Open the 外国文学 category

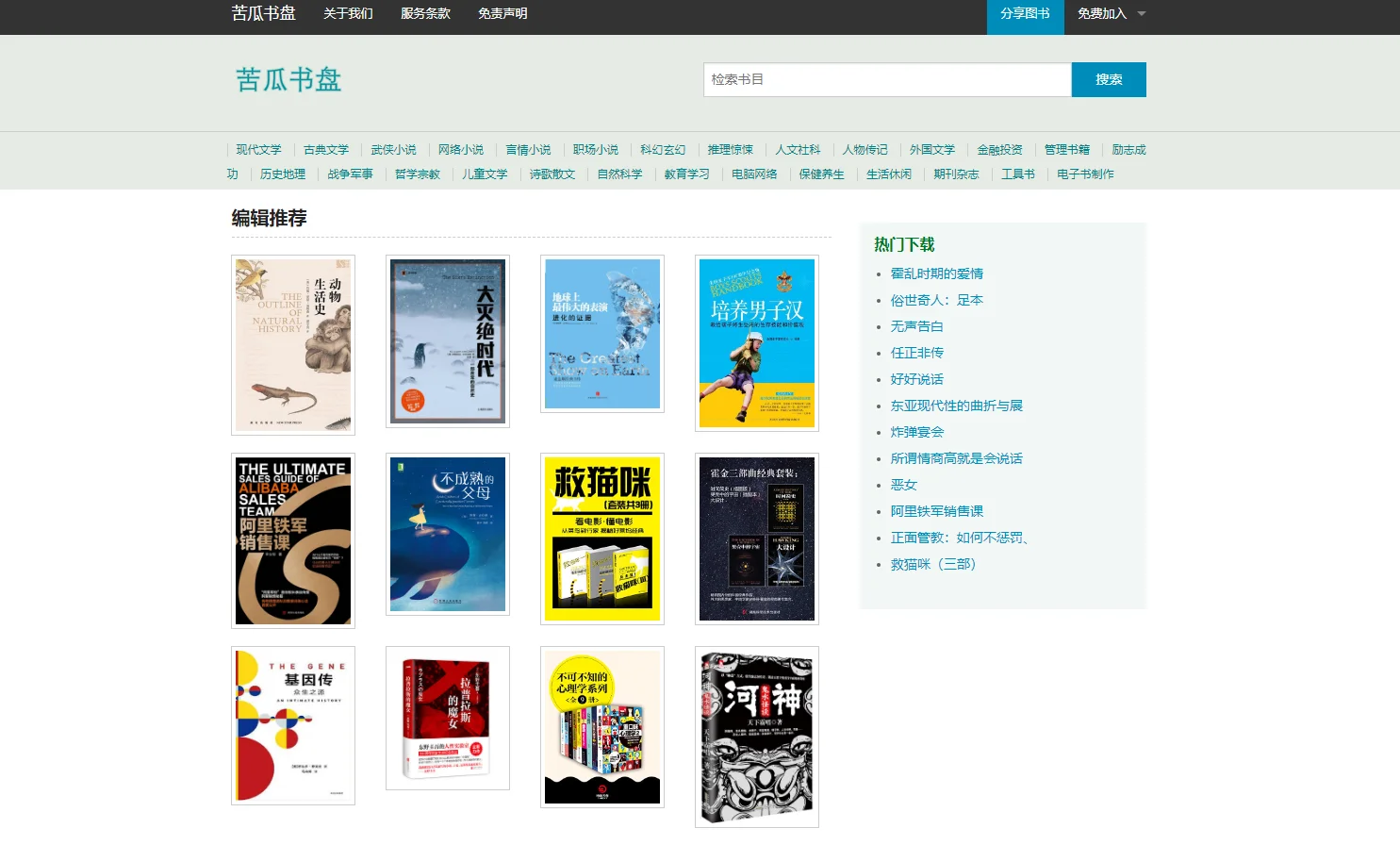(x=932, y=150)
